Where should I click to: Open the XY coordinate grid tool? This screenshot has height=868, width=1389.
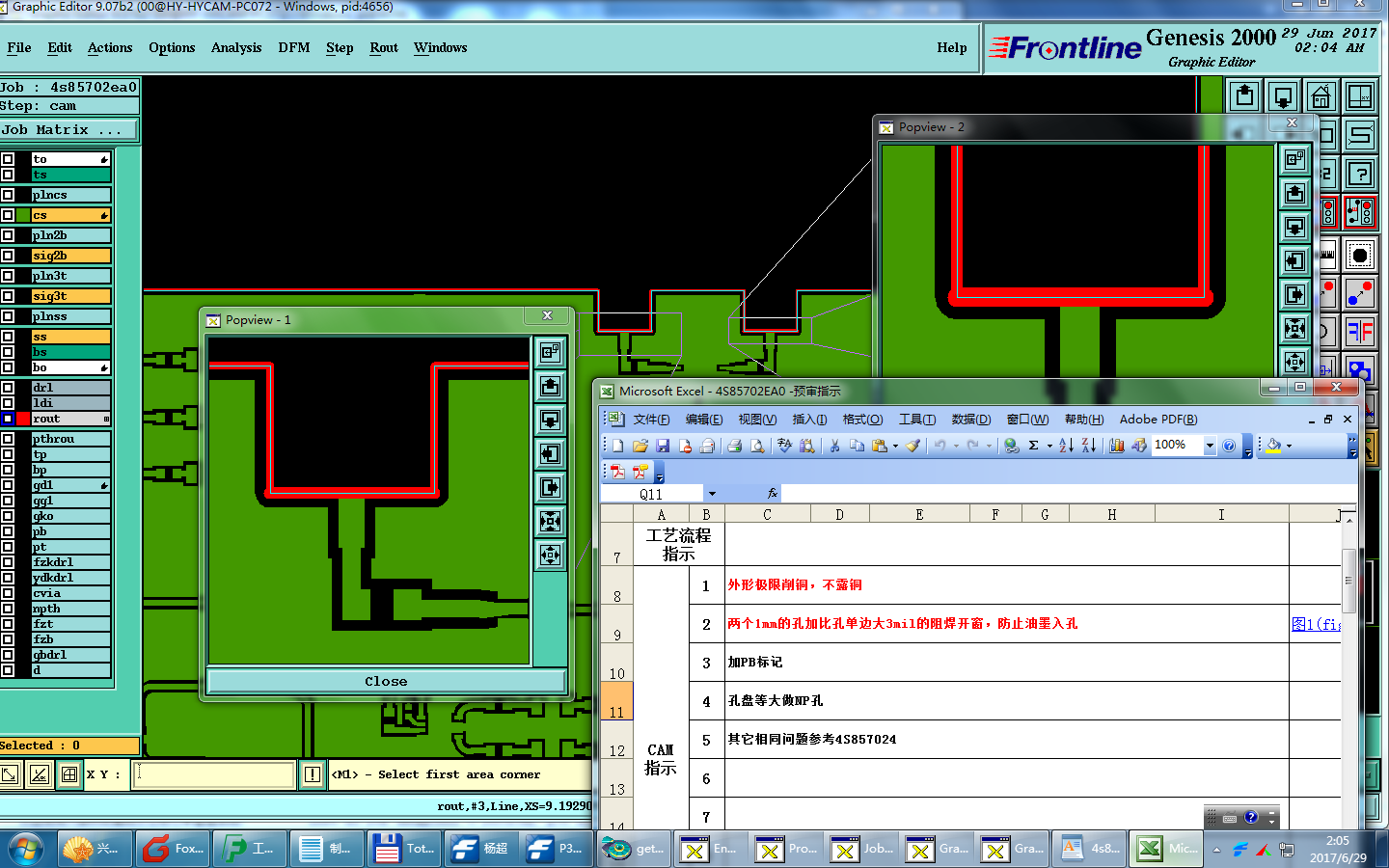pyautogui.click(x=1359, y=96)
